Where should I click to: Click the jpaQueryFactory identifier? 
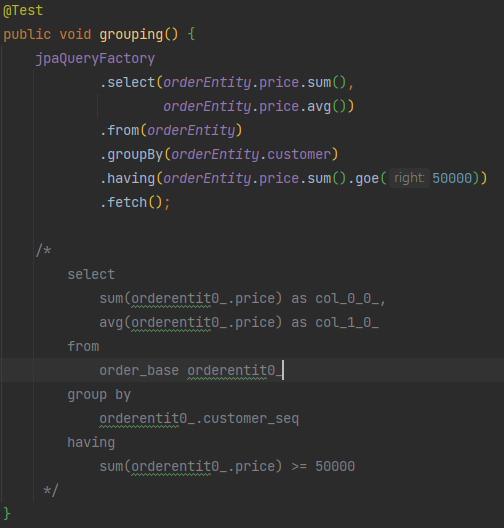click(95, 59)
